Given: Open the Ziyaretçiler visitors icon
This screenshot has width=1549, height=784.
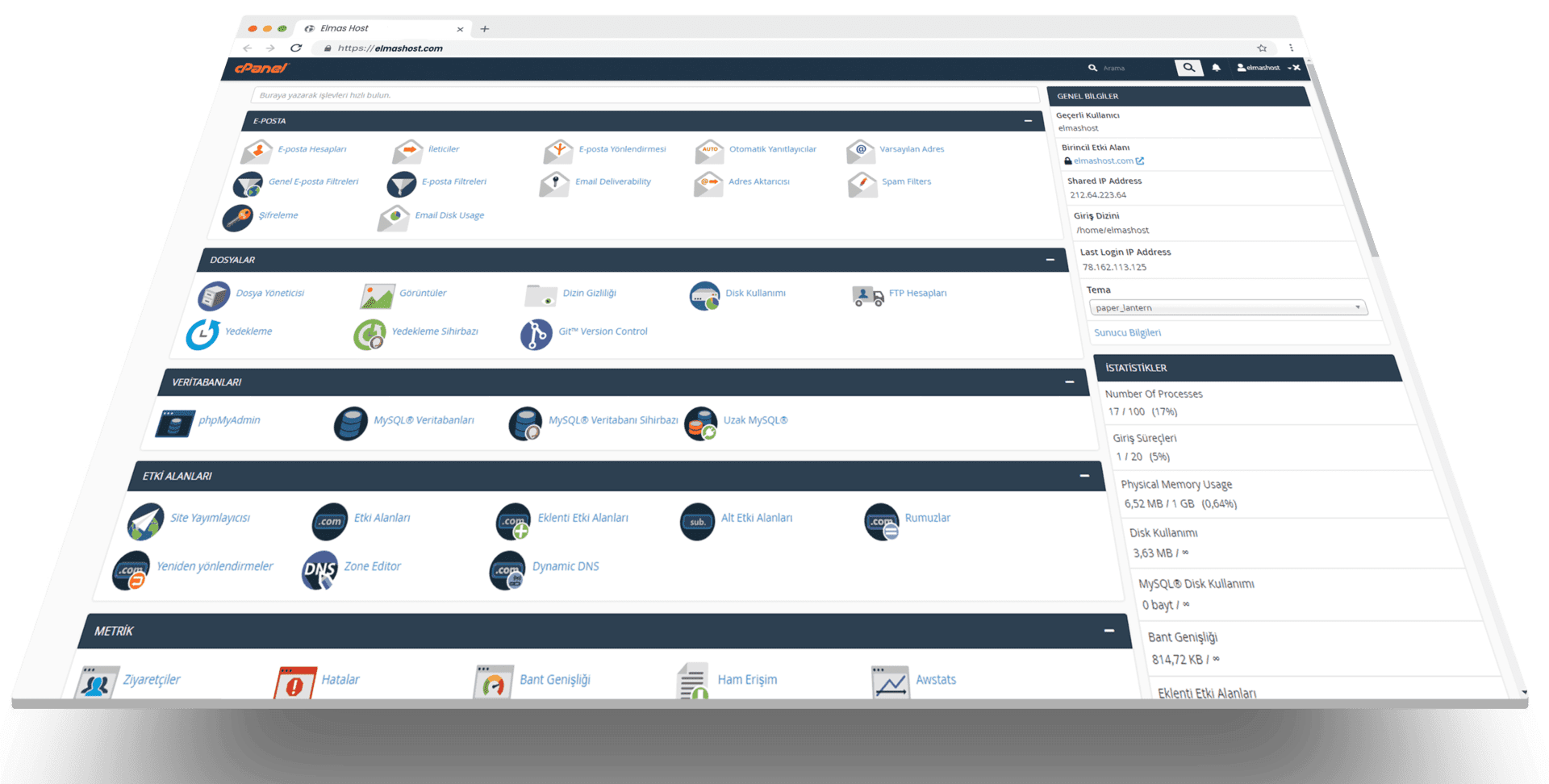Looking at the screenshot, I should point(97,684).
